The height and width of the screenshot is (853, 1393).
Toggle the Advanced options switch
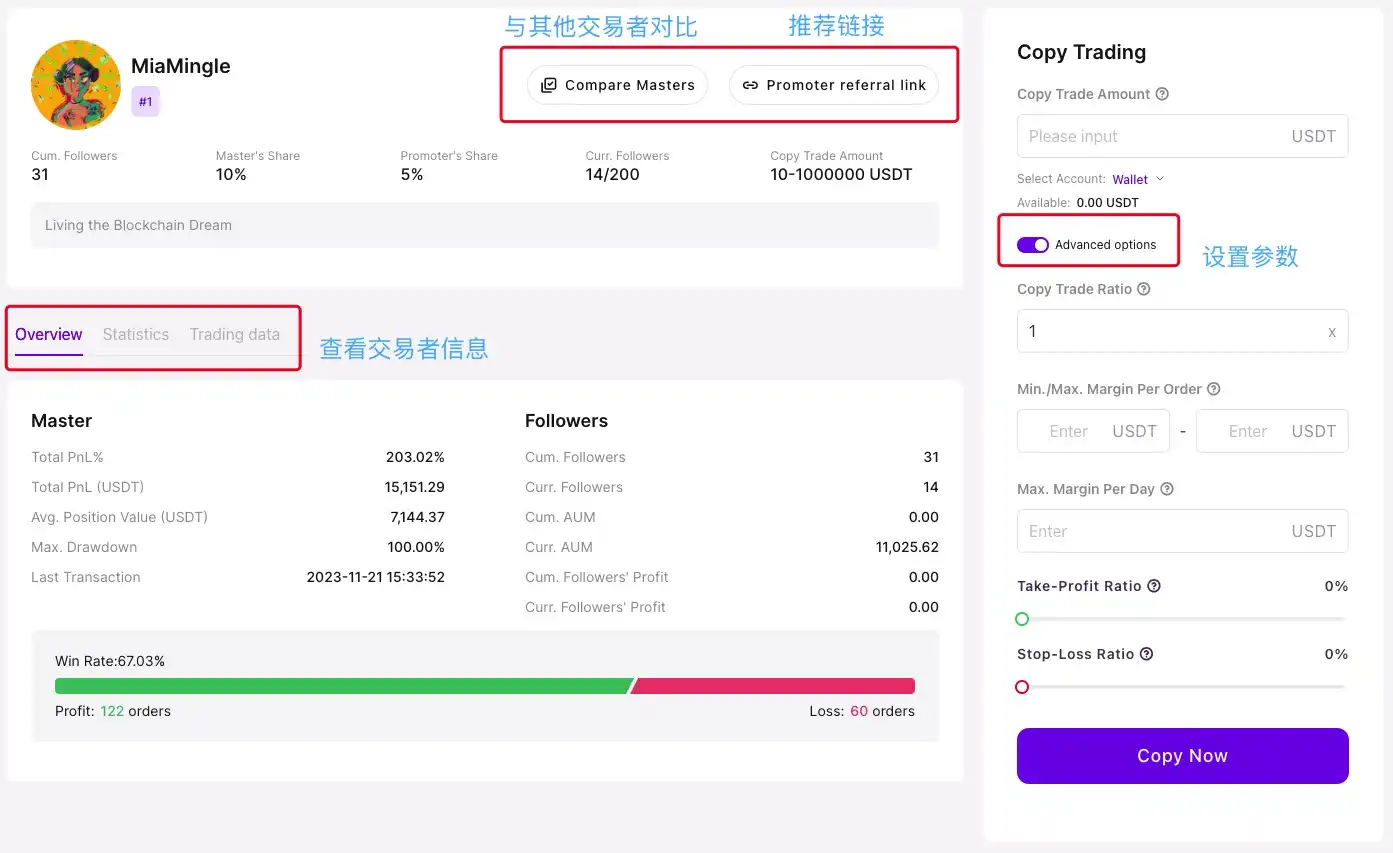(1032, 245)
